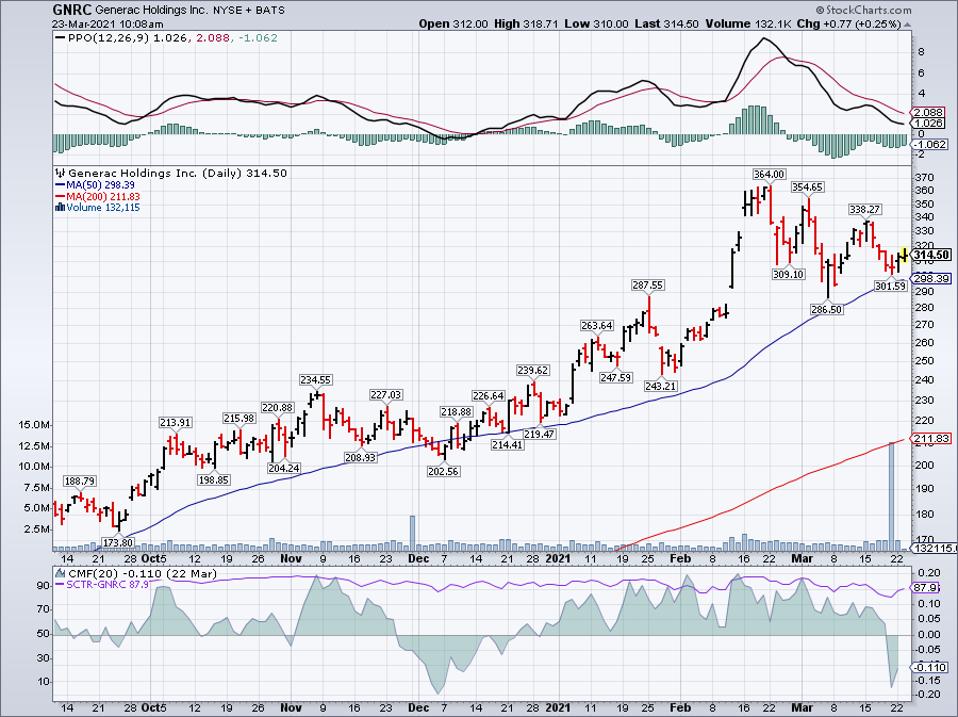Click the 263.64 price label
Viewport: 958px width, 717px height.
coord(596,326)
